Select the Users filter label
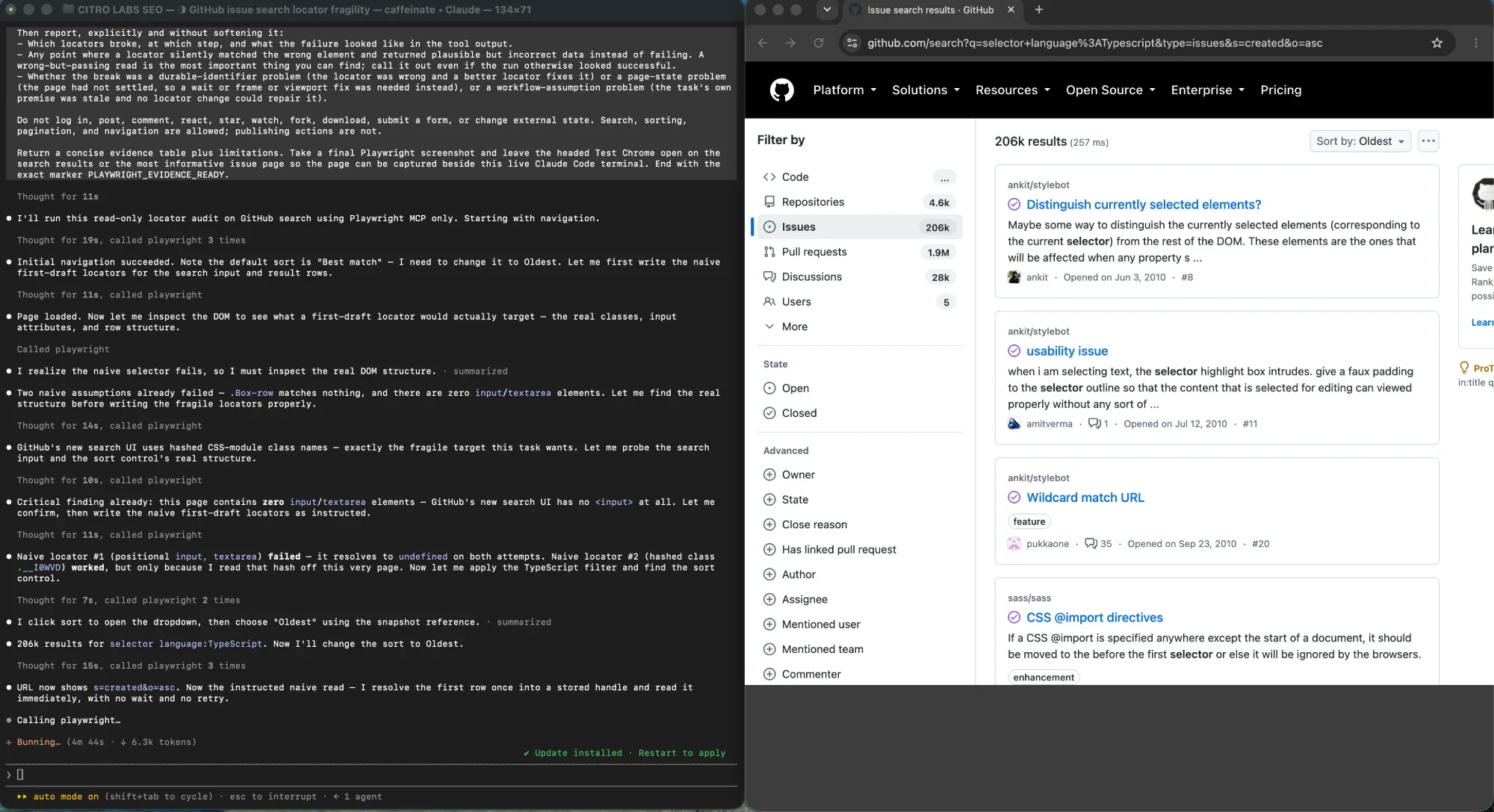This screenshot has height=812, width=1494. [796, 302]
